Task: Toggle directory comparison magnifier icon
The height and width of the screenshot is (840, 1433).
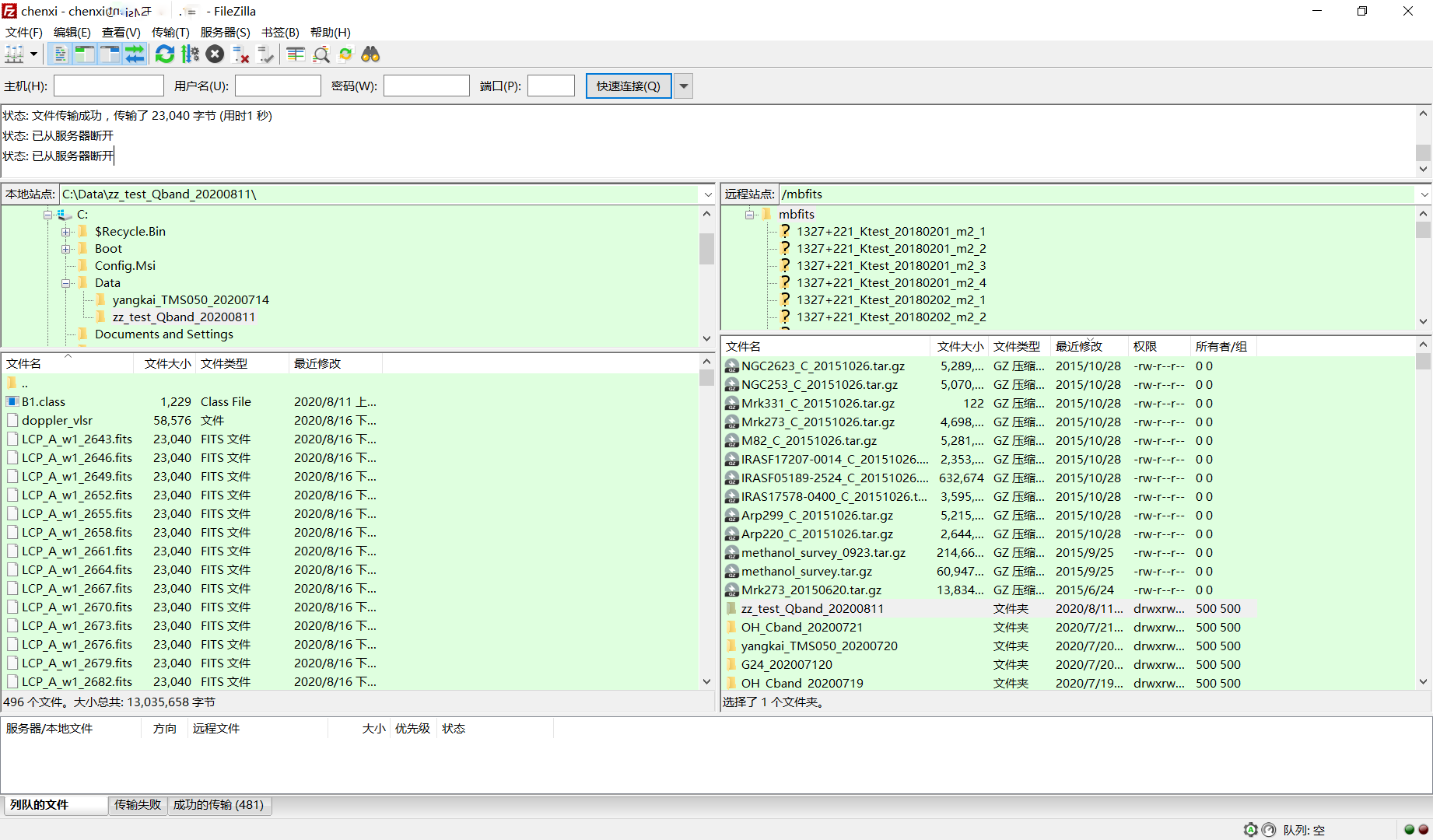Action: pyautogui.click(x=321, y=54)
